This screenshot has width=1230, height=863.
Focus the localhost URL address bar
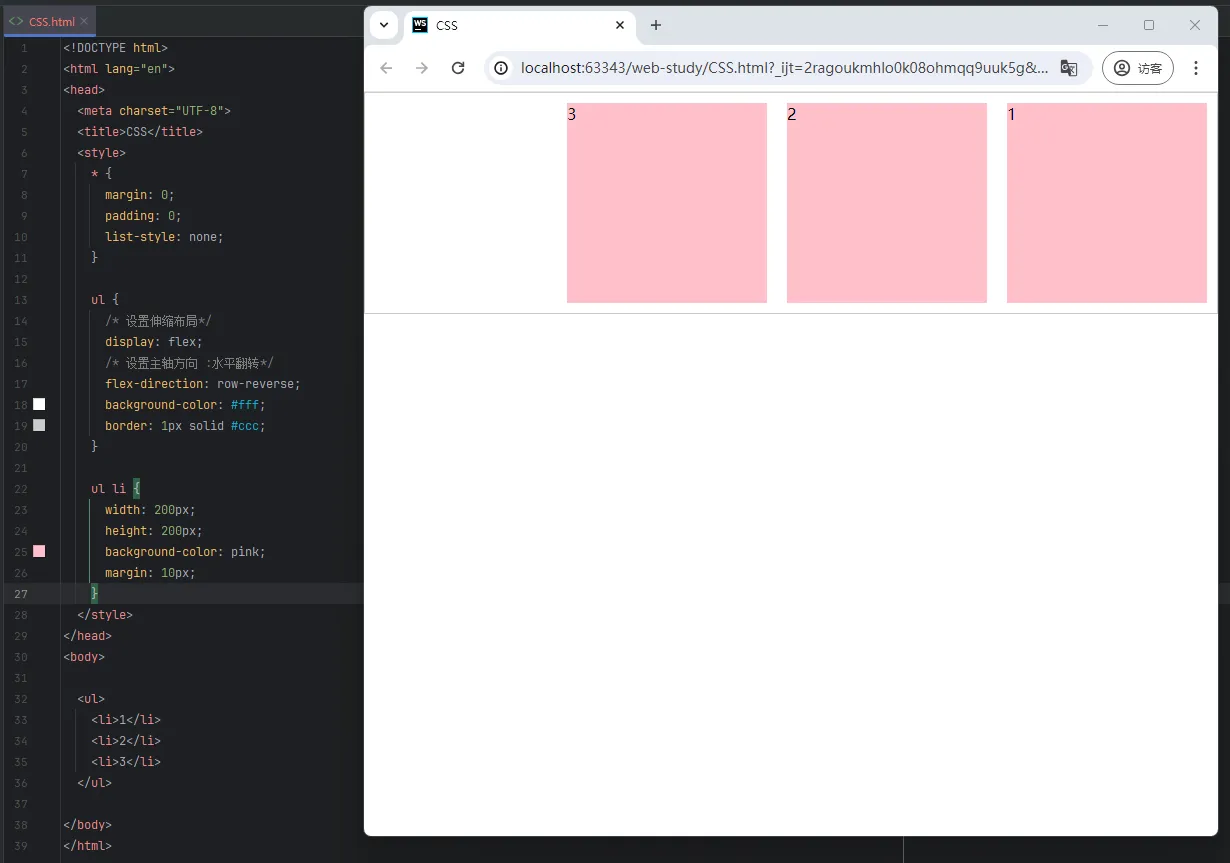coord(780,68)
